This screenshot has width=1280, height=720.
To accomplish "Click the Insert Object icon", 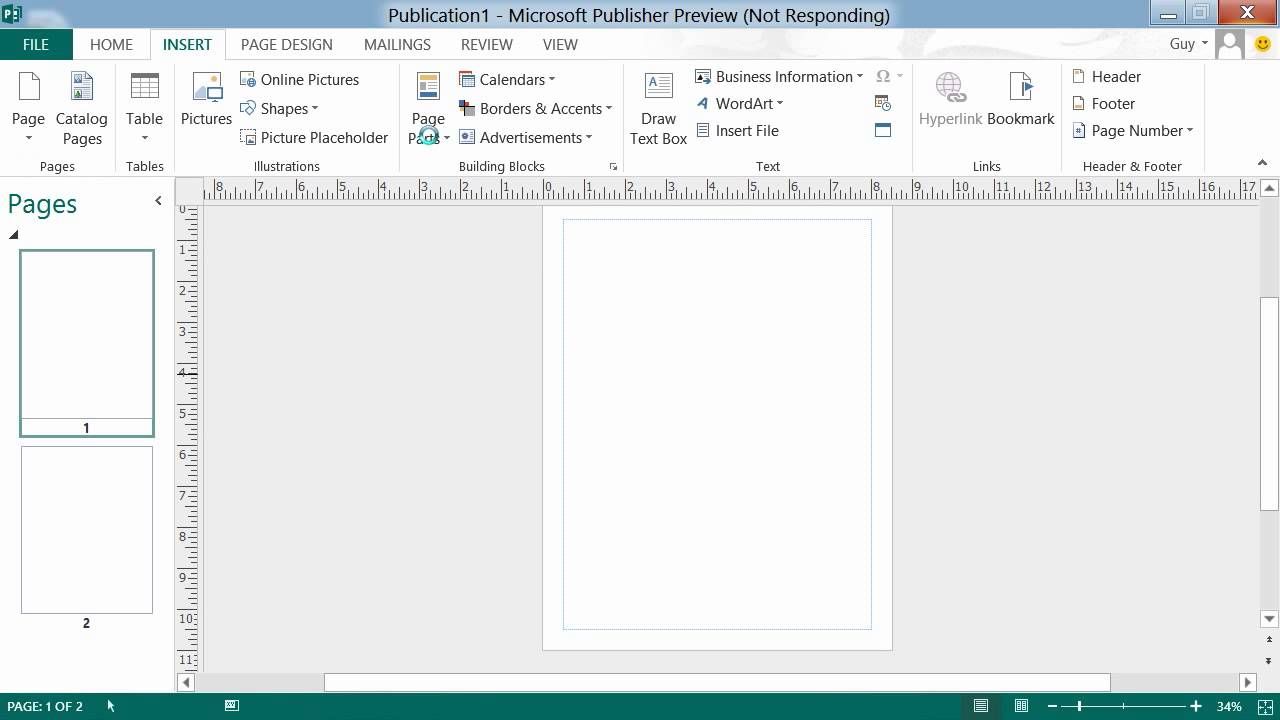I will tap(882, 131).
